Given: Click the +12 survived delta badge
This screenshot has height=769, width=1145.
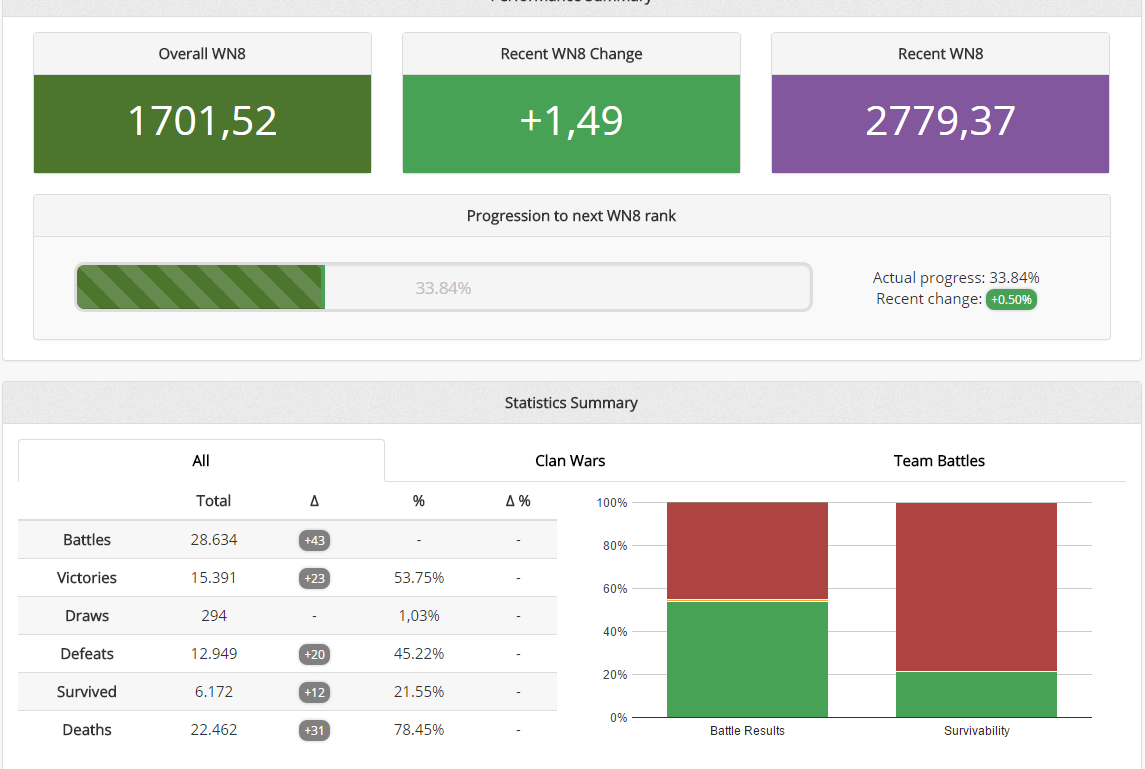Looking at the screenshot, I should (314, 692).
